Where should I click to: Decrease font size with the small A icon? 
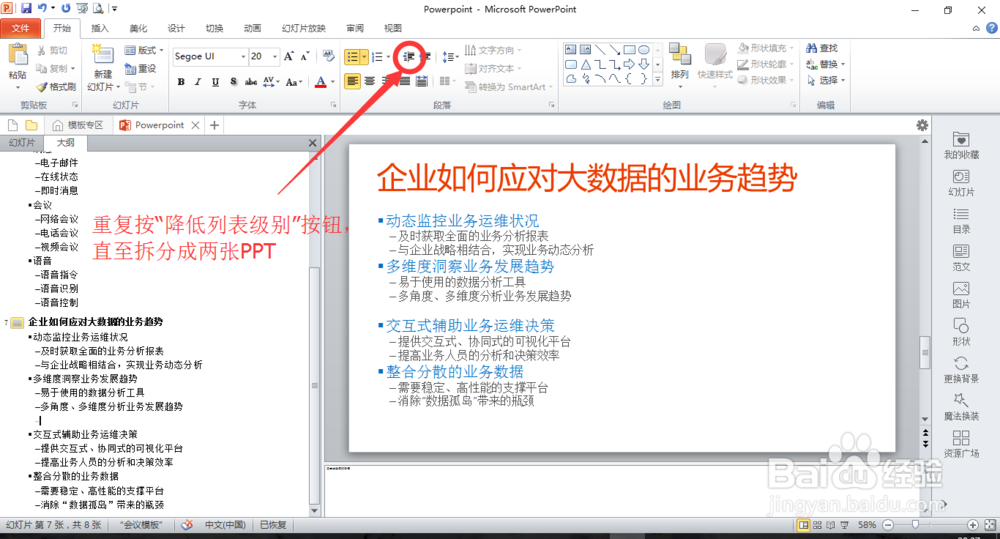pyautogui.click(x=305, y=56)
